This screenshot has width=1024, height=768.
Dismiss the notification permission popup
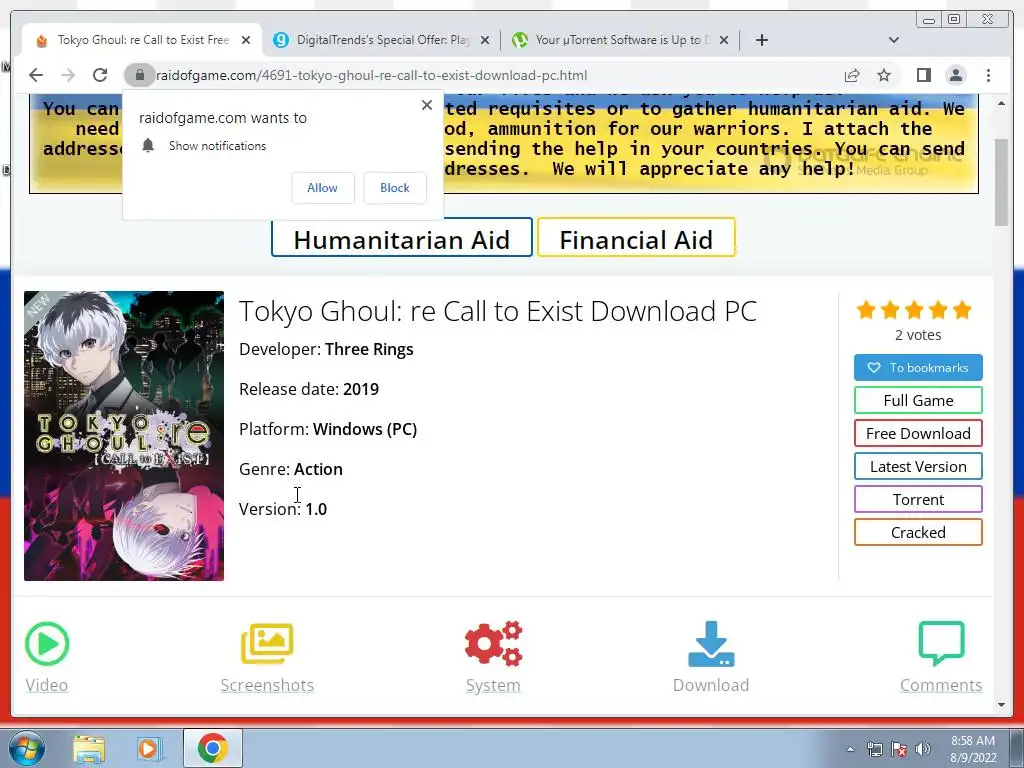[426, 105]
